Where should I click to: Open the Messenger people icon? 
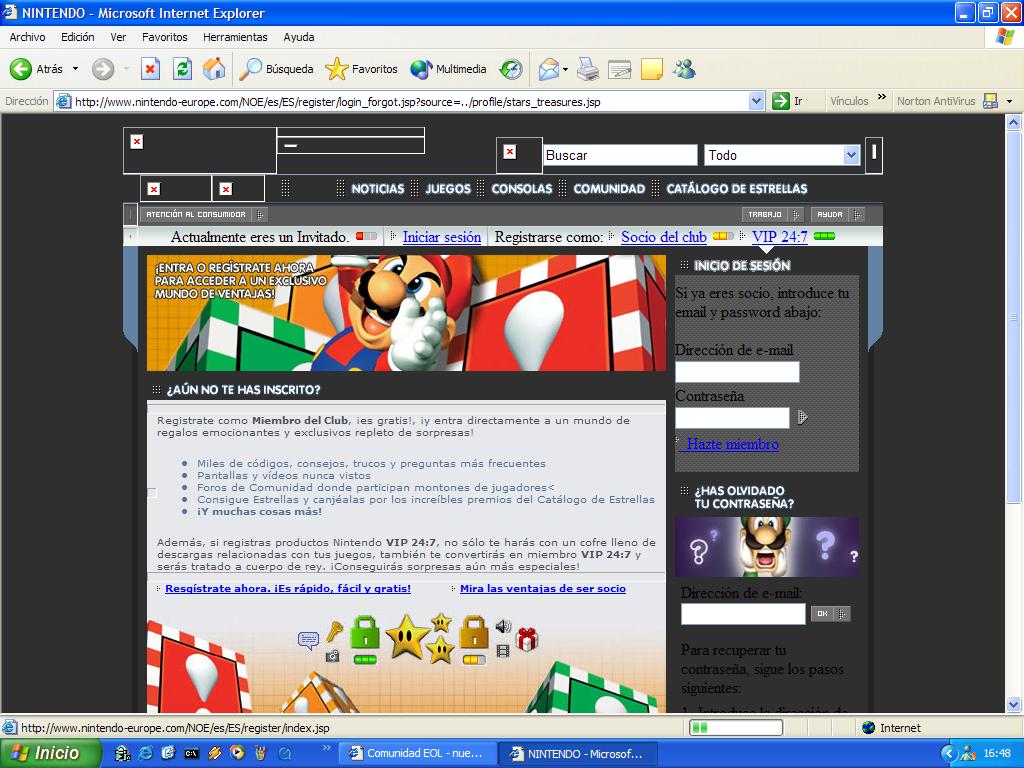click(x=684, y=69)
